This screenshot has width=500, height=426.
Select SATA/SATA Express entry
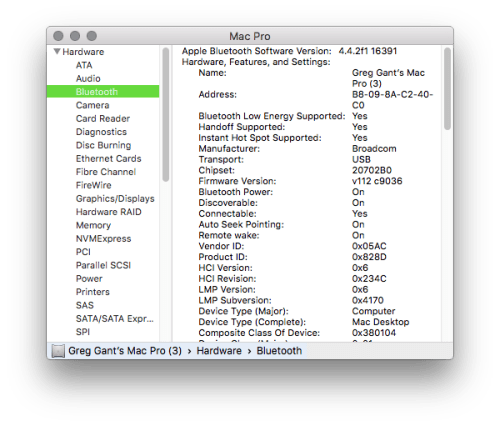[115, 319]
